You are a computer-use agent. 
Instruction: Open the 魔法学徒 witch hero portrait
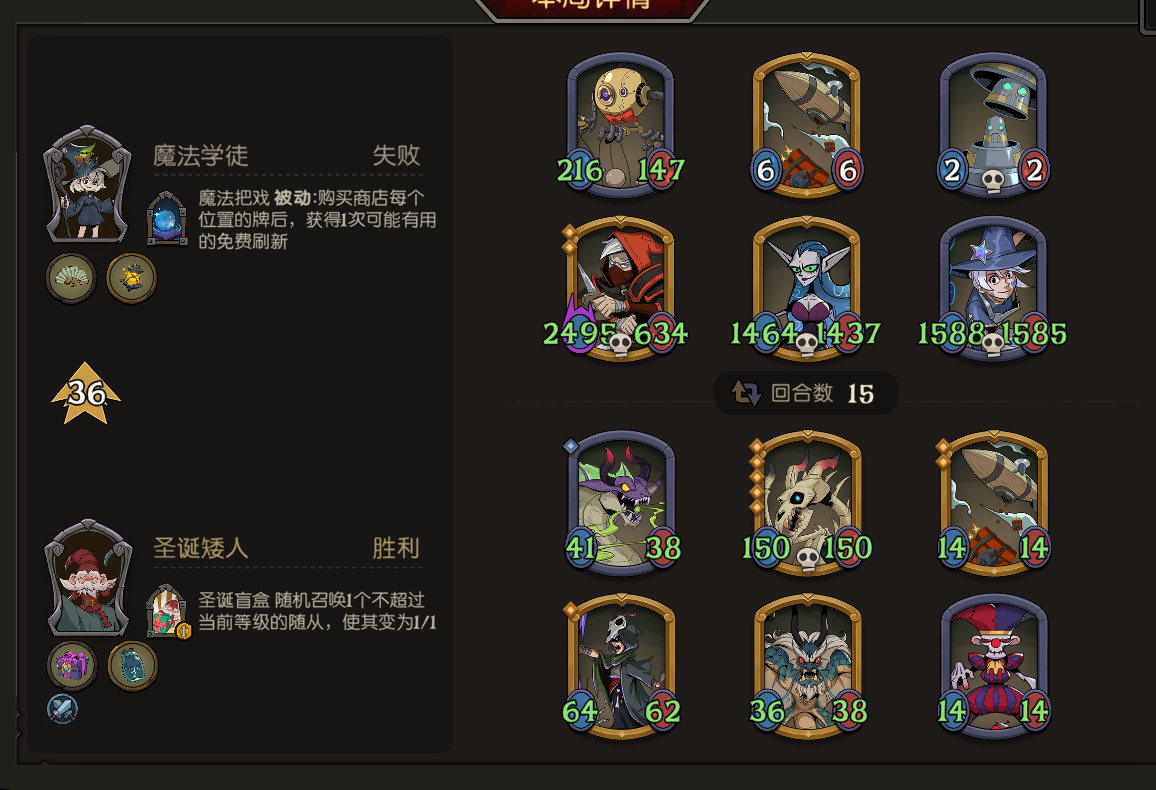pyautogui.click(x=88, y=185)
